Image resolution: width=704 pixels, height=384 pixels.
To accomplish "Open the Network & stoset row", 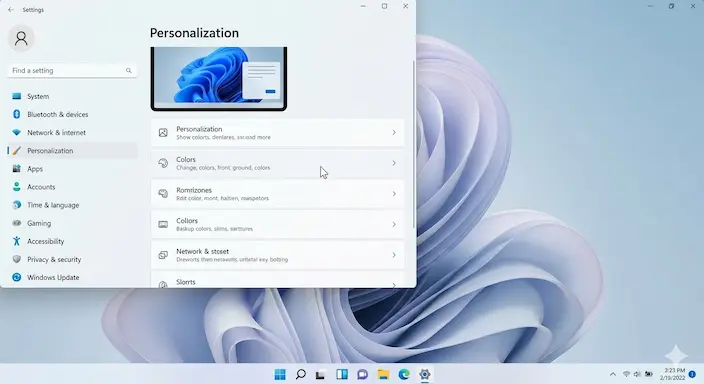I will (277, 255).
